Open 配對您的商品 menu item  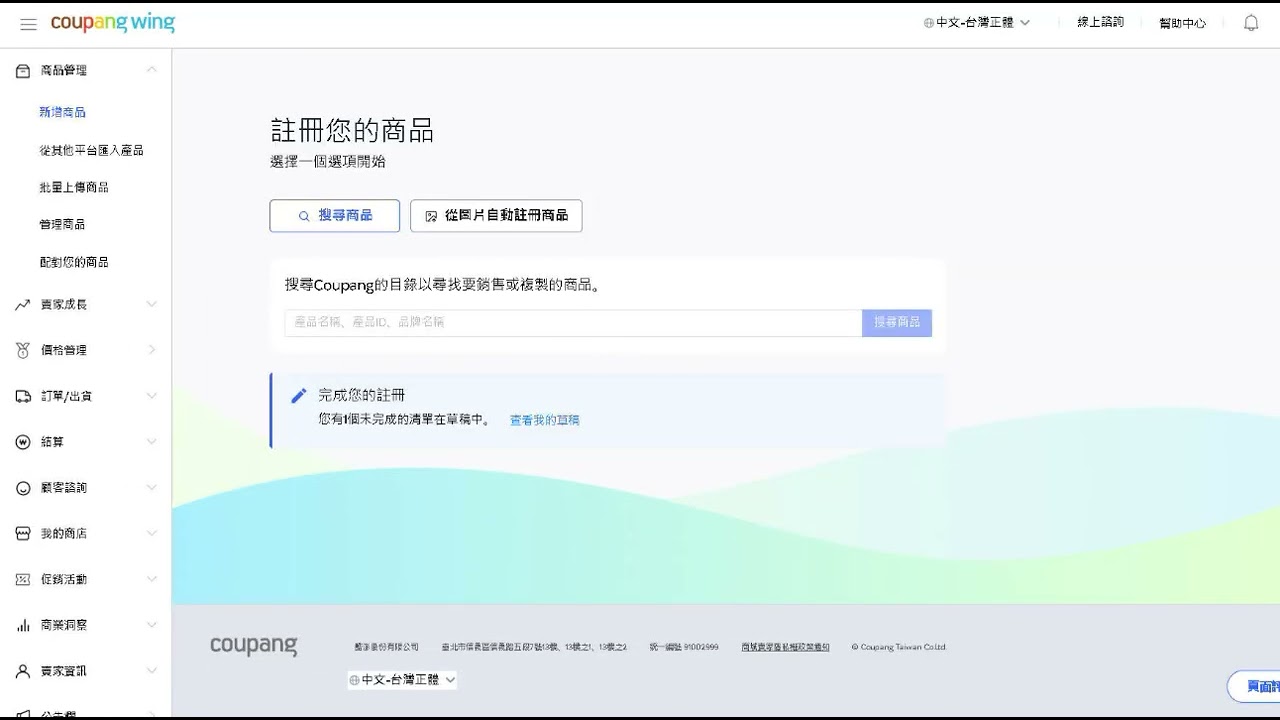pyautogui.click(x=74, y=262)
